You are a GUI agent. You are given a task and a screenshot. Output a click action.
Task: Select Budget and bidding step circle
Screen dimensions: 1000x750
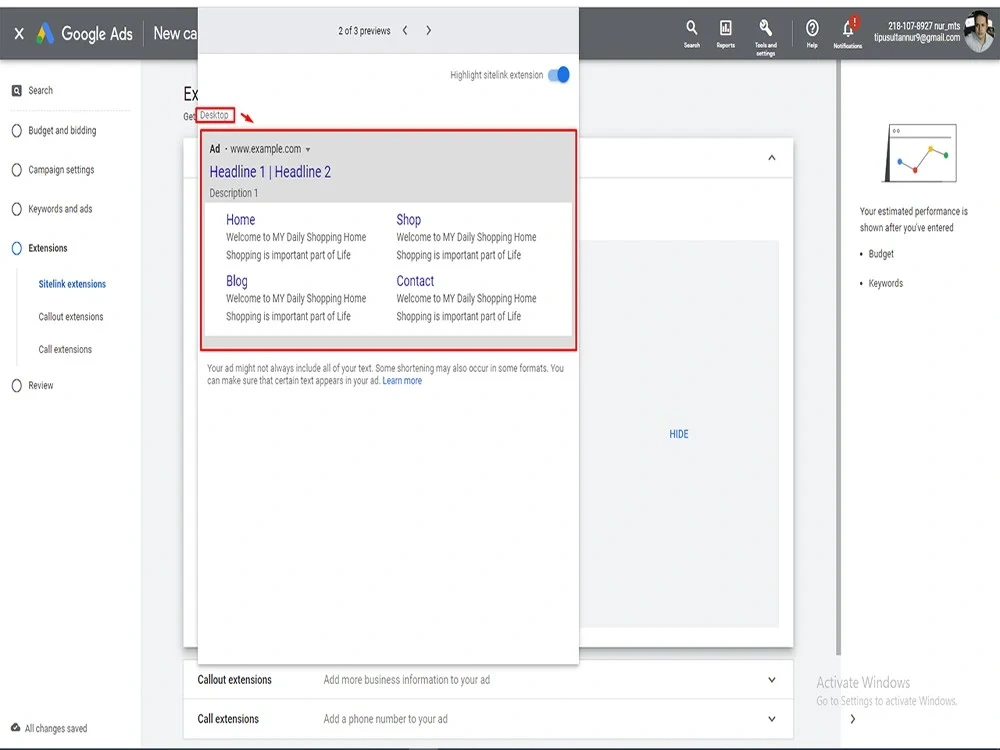(17, 131)
